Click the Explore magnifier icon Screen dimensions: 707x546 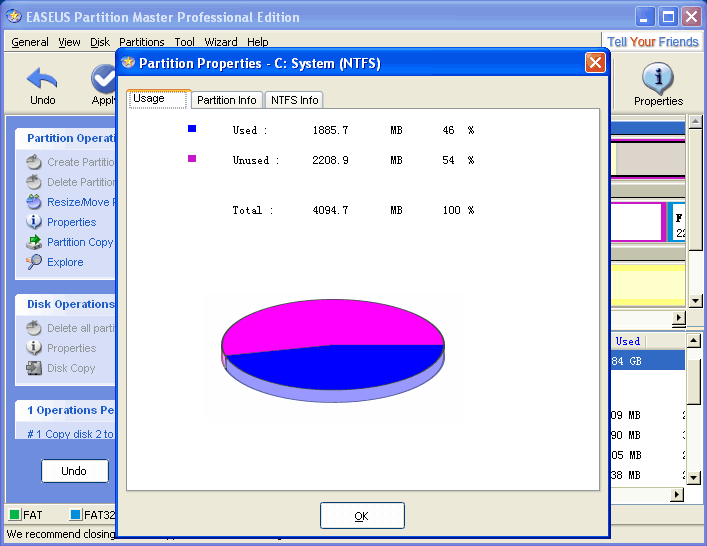click(34, 262)
